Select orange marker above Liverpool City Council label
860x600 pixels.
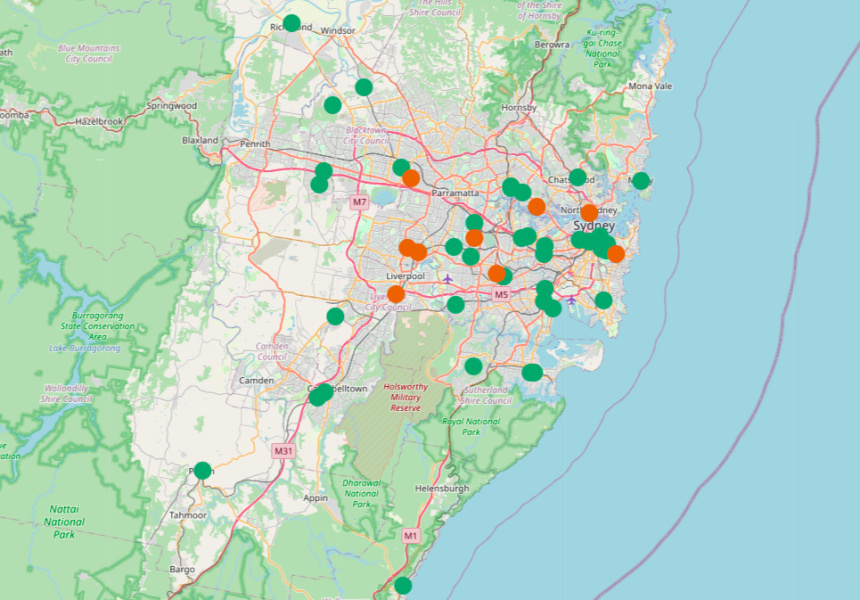point(396,294)
